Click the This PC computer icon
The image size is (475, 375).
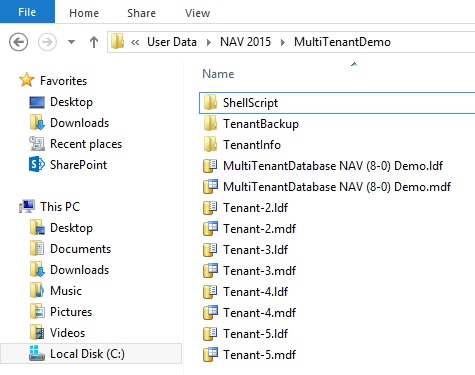coord(27,206)
